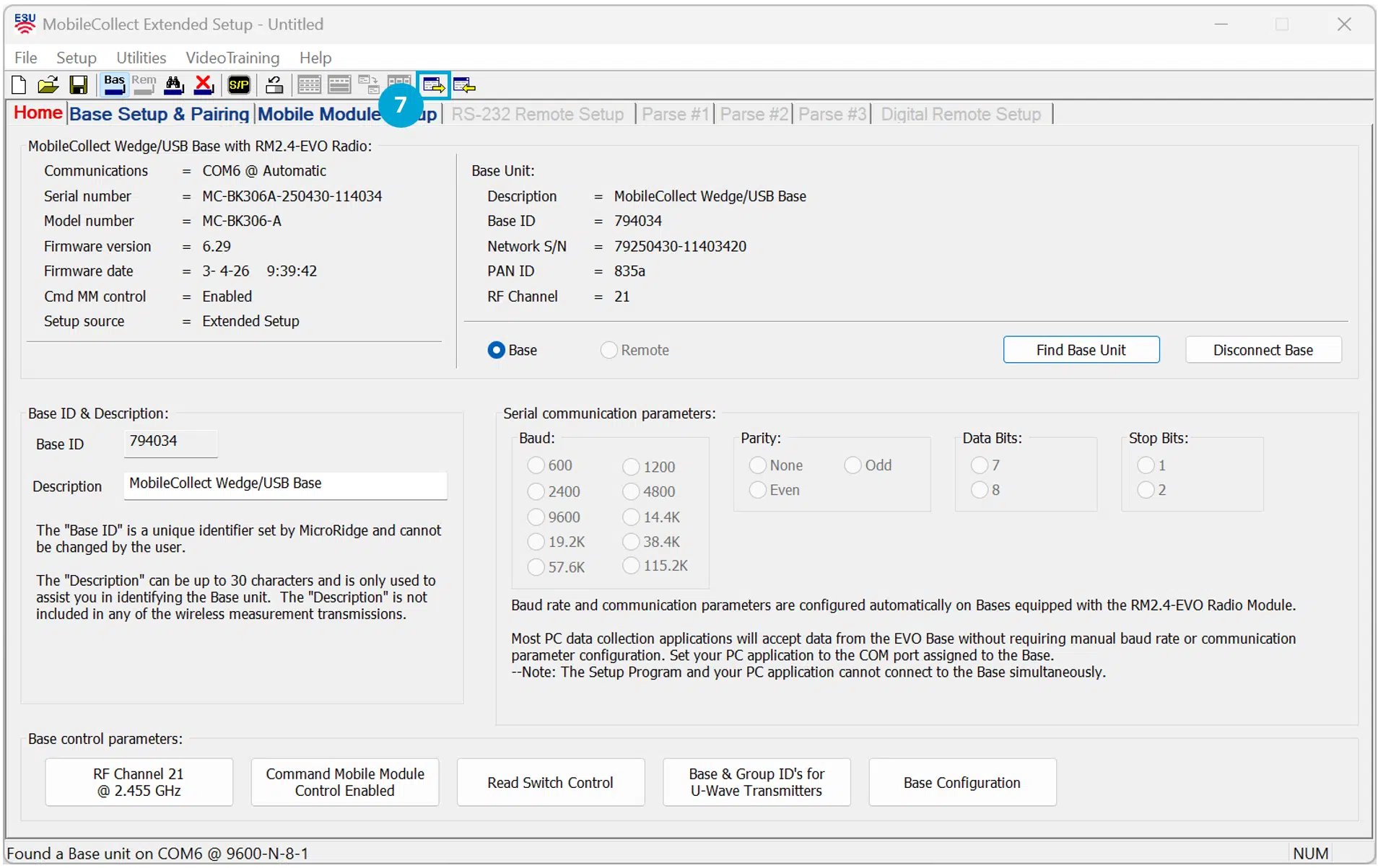This screenshot has width=1378, height=868.
Task: Open the Utilities menu
Action: (141, 58)
